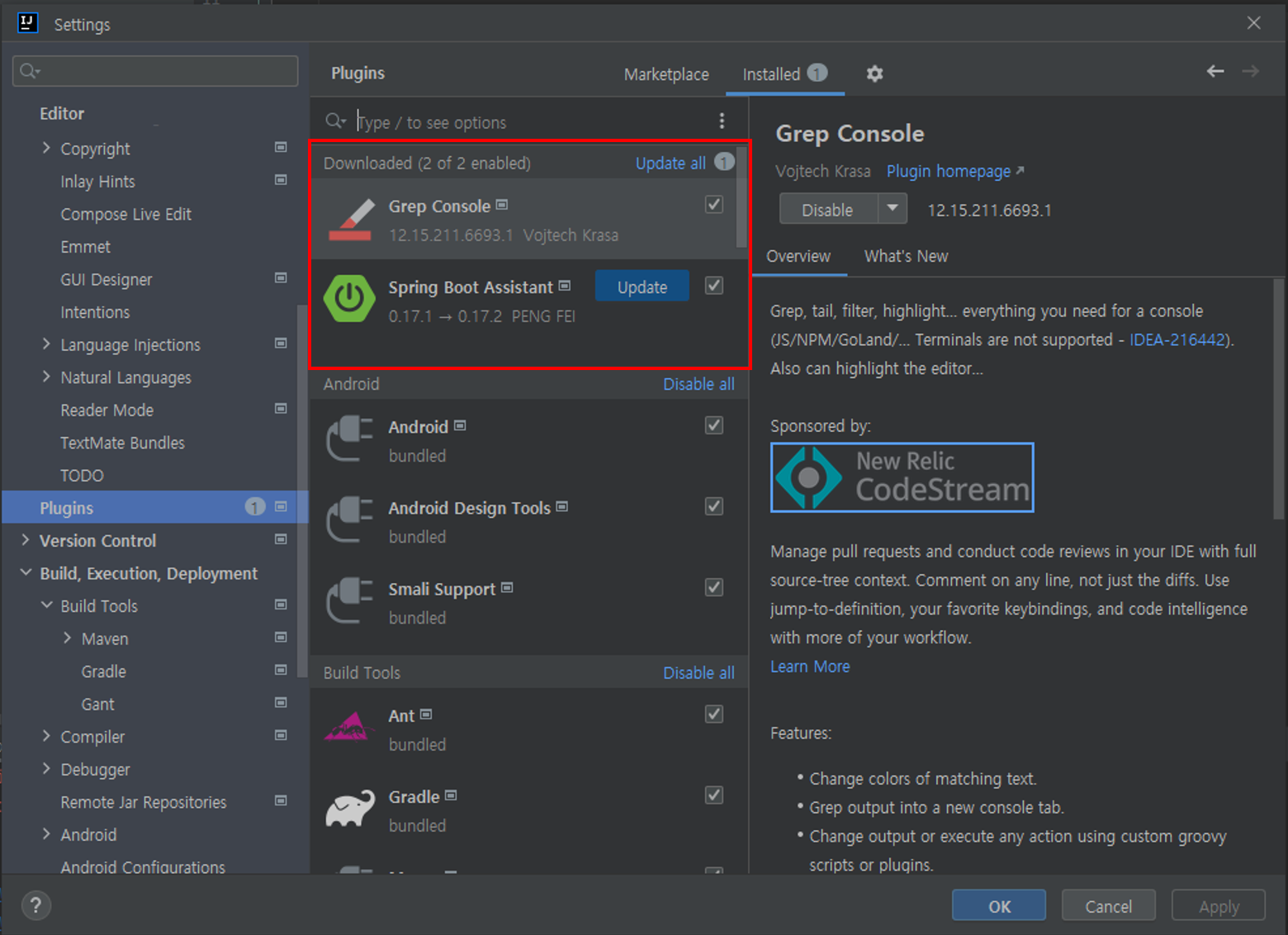Click the Cancel button

click(x=1108, y=906)
